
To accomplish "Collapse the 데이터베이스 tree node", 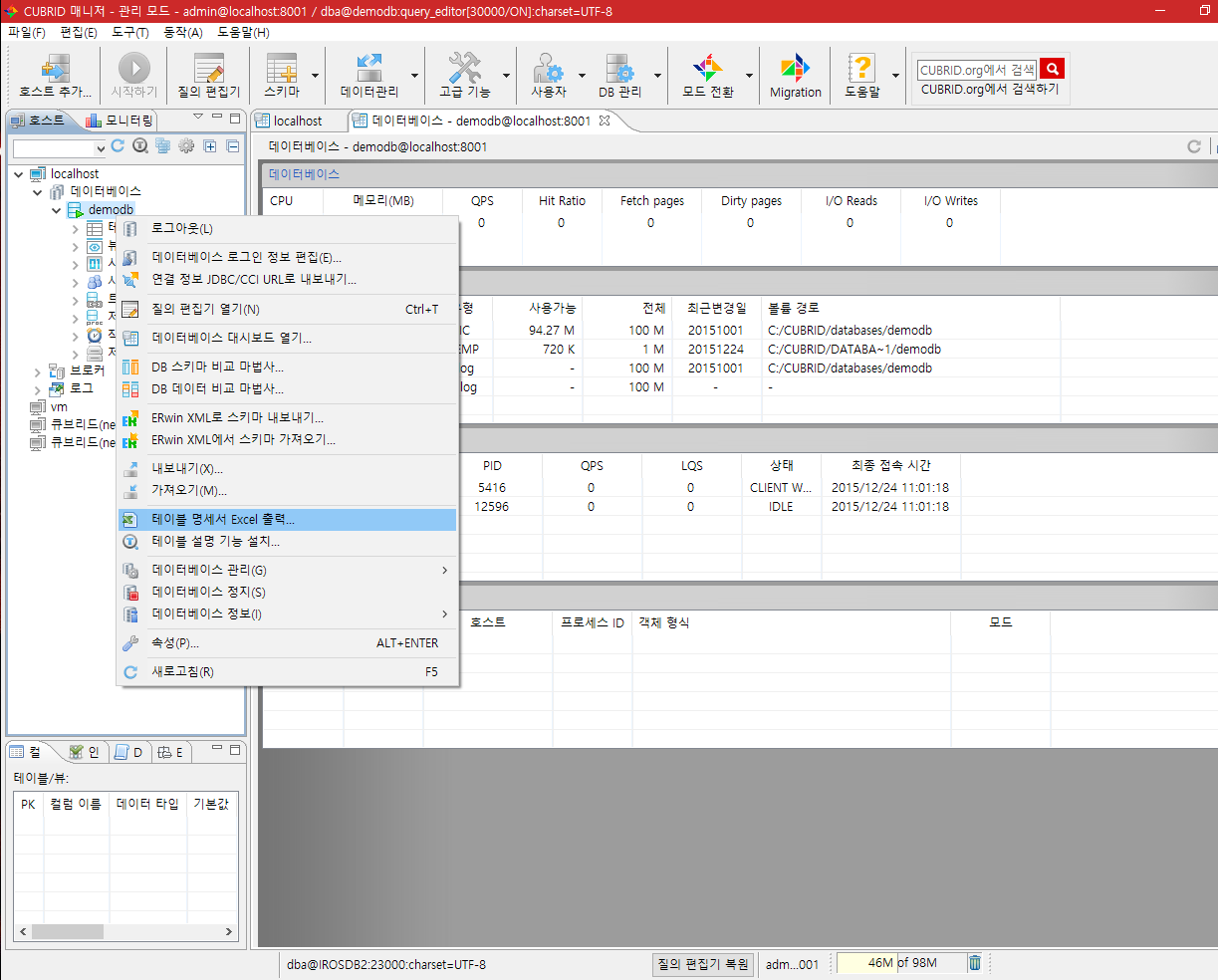I will (38, 192).
